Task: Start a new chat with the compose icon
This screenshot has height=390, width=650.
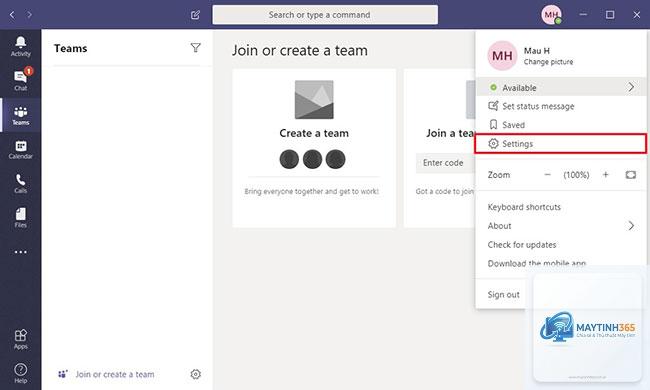Action: [x=195, y=15]
